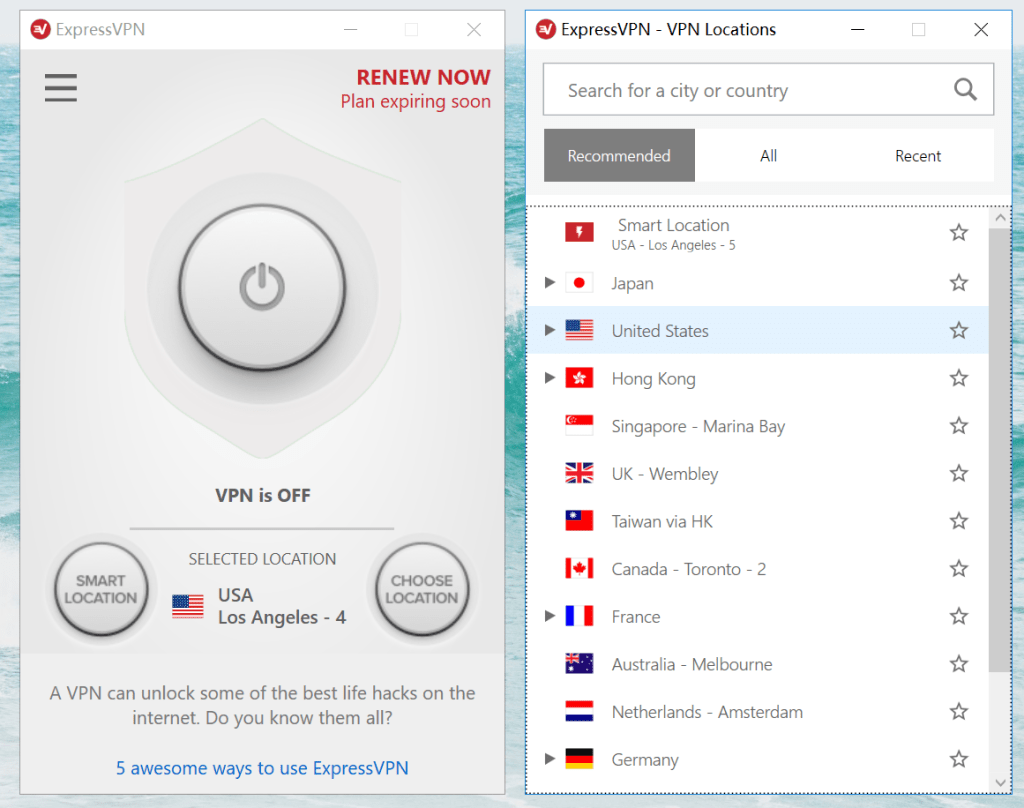1024x808 pixels.
Task: Close the VPN Locations window
Action: (981, 29)
